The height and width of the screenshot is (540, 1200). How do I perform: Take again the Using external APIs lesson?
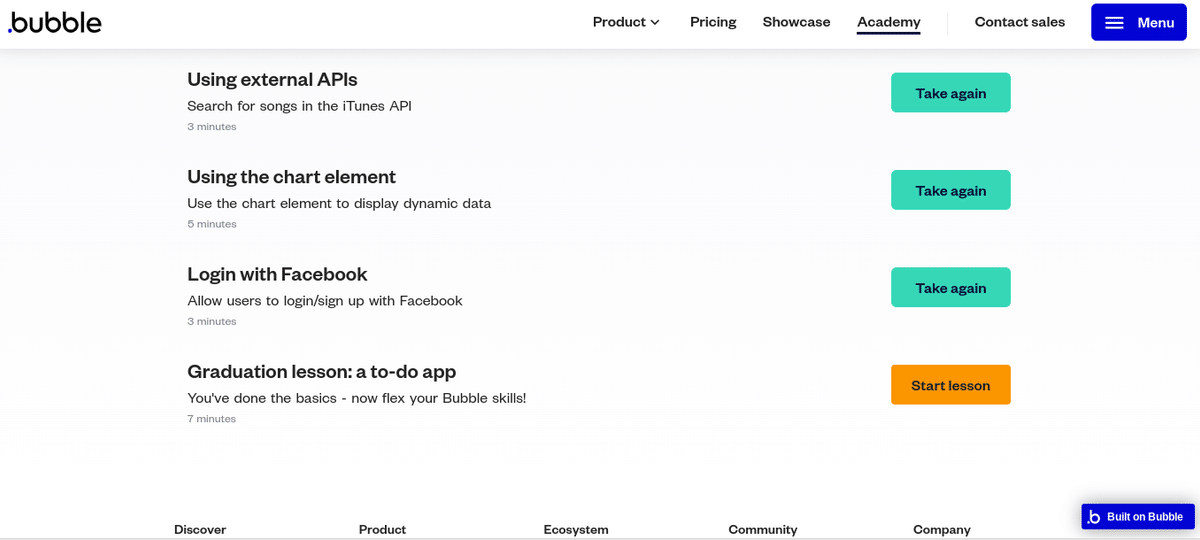click(x=951, y=93)
